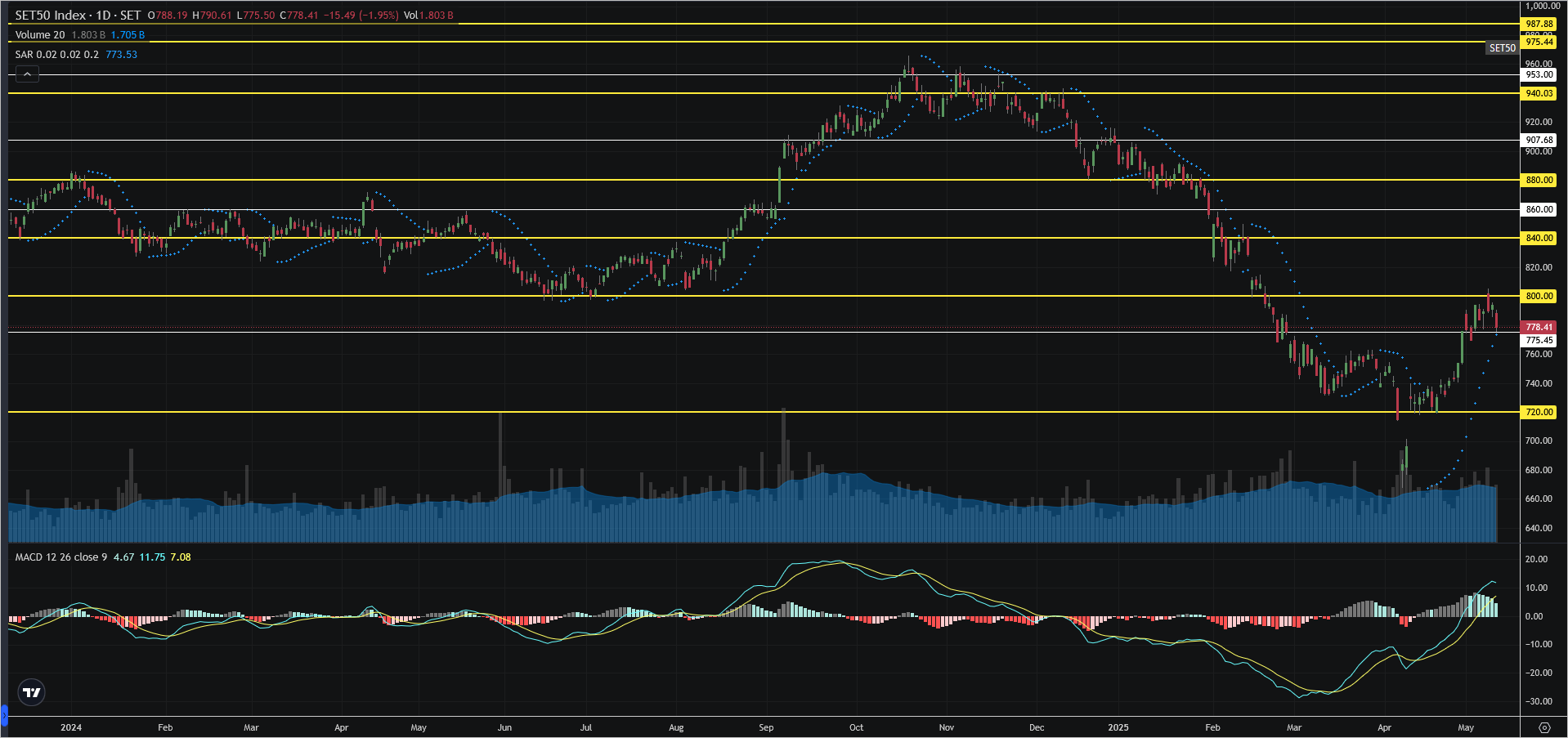Click the −30.00 MACD scale label
Image resolution: width=1568 pixels, height=738 pixels.
pos(1537,701)
